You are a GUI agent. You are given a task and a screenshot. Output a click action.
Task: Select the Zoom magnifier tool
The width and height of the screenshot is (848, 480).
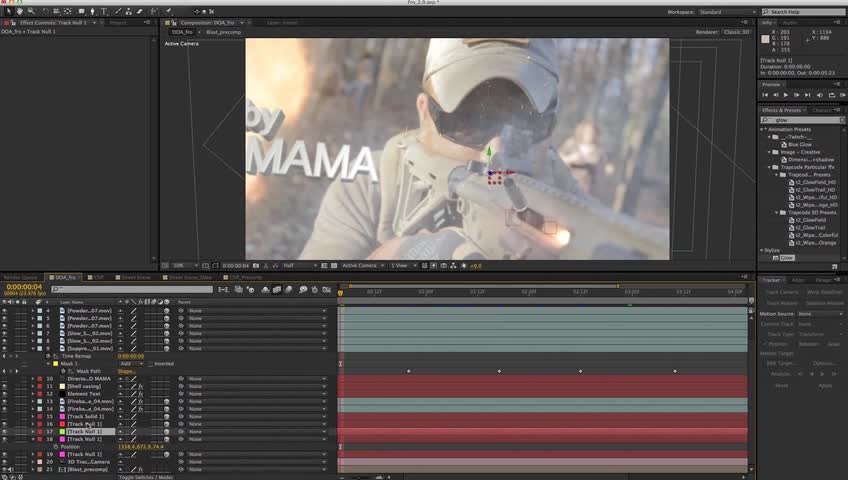click(x=31, y=11)
